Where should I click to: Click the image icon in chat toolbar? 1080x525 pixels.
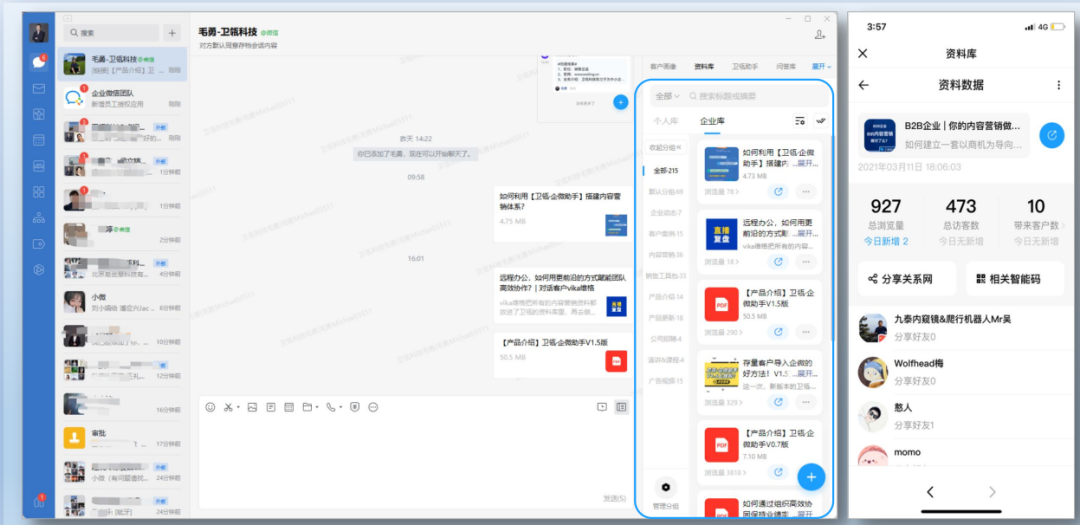[x=252, y=407]
